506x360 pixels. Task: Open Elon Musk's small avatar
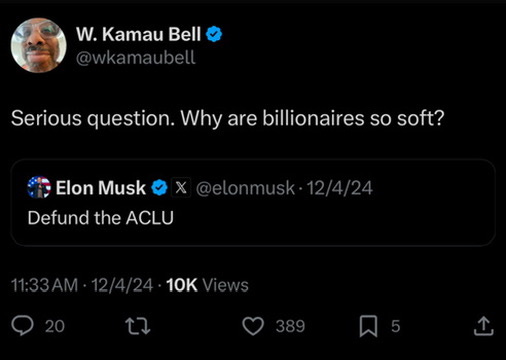(39, 187)
